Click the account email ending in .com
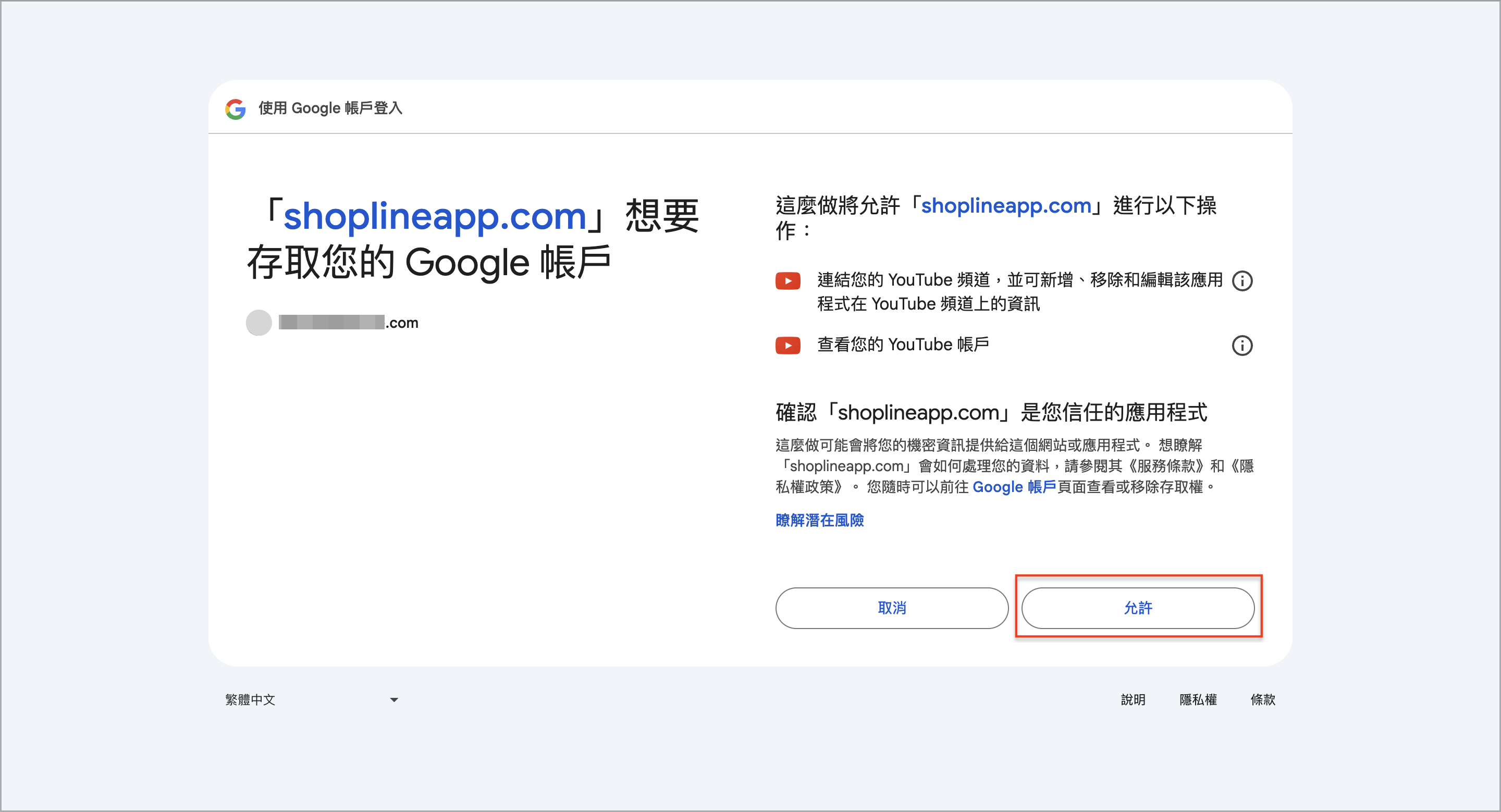The height and width of the screenshot is (812, 1501). (349, 323)
